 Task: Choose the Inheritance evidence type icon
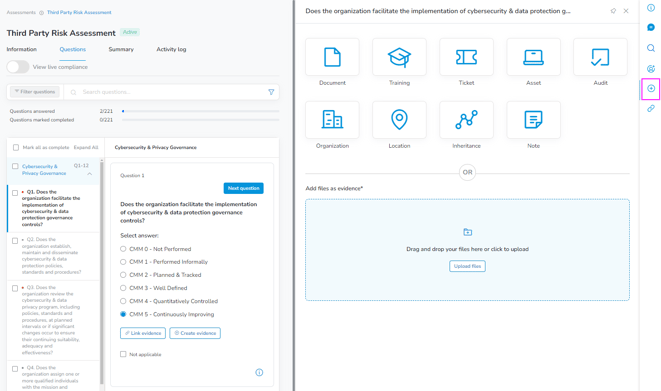(466, 120)
